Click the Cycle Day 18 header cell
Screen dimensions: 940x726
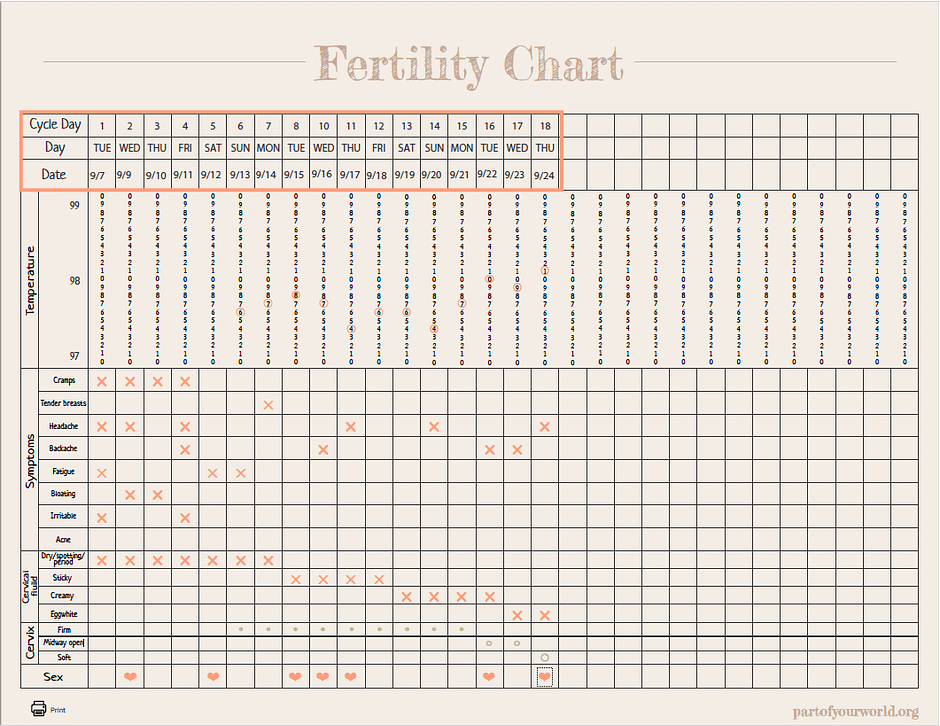click(545, 126)
